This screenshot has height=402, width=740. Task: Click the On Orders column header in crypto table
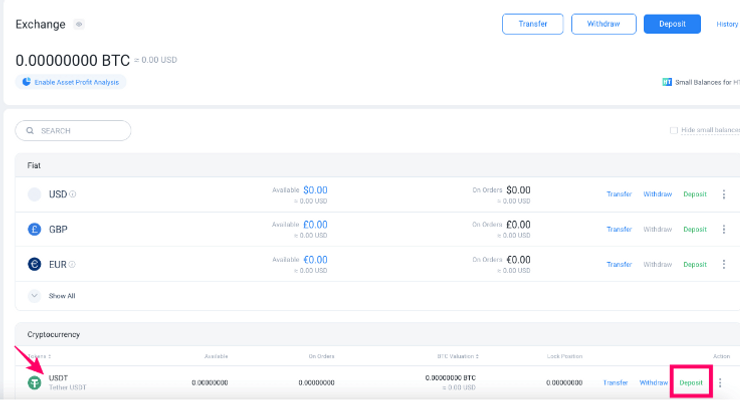click(321, 356)
